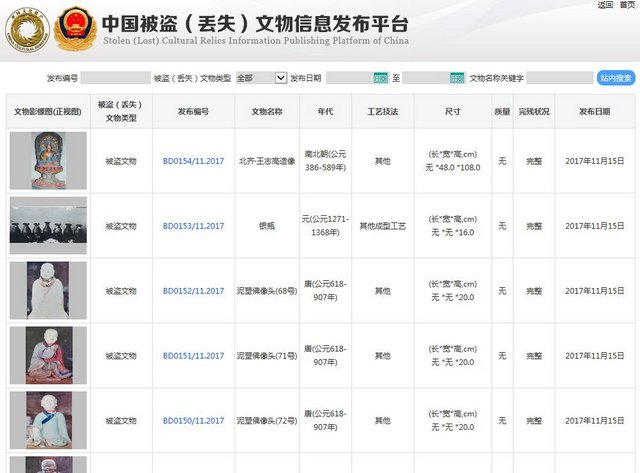Click the 质量 column header
Viewport: 640px width, 473px height.
(x=502, y=111)
